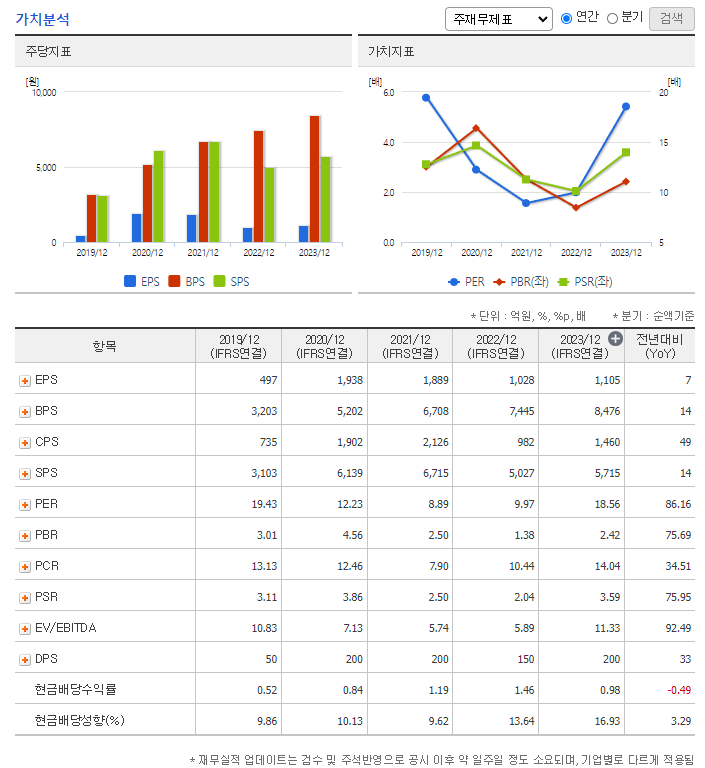Screen dimensions: 705x768
Task: Click the 전년대비 (YoY) column header
Action: pyautogui.click(x=660, y=346)
